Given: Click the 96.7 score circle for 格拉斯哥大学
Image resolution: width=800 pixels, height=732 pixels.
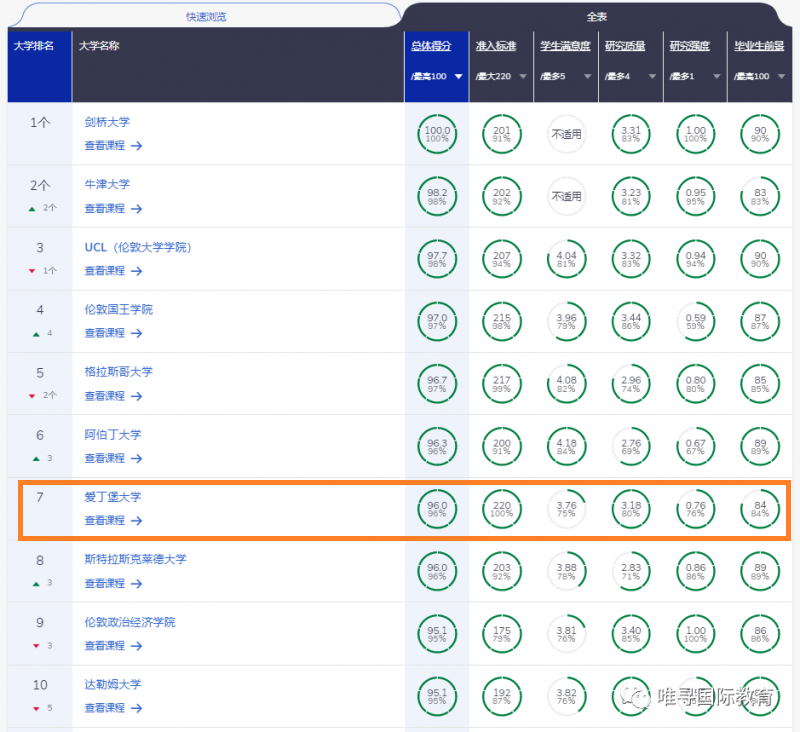Looking at the screenshot, I should click(x=437, y=384).
